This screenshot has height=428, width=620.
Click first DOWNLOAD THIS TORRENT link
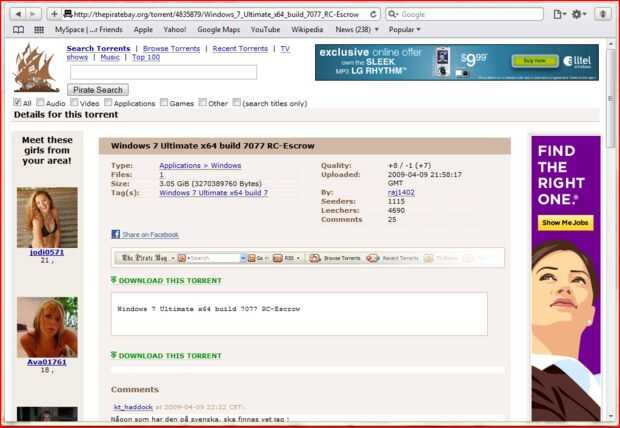(170, 280)
